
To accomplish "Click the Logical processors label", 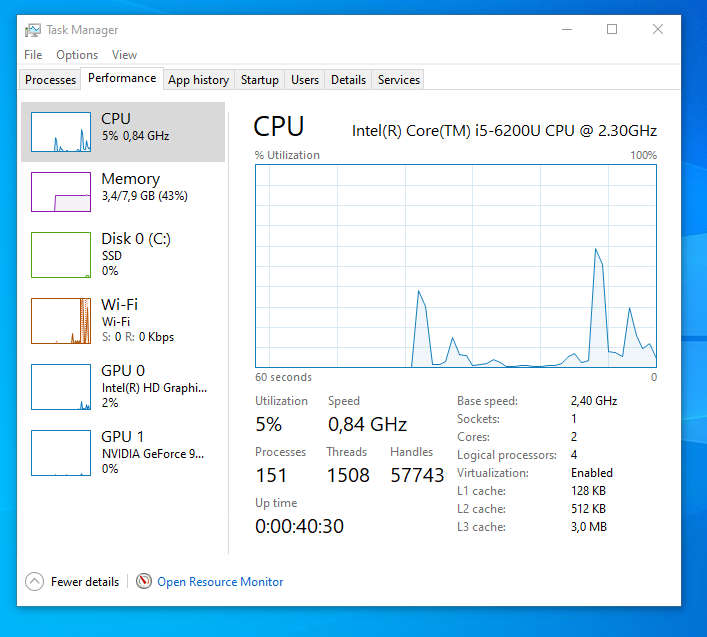I will coord(507,455).
